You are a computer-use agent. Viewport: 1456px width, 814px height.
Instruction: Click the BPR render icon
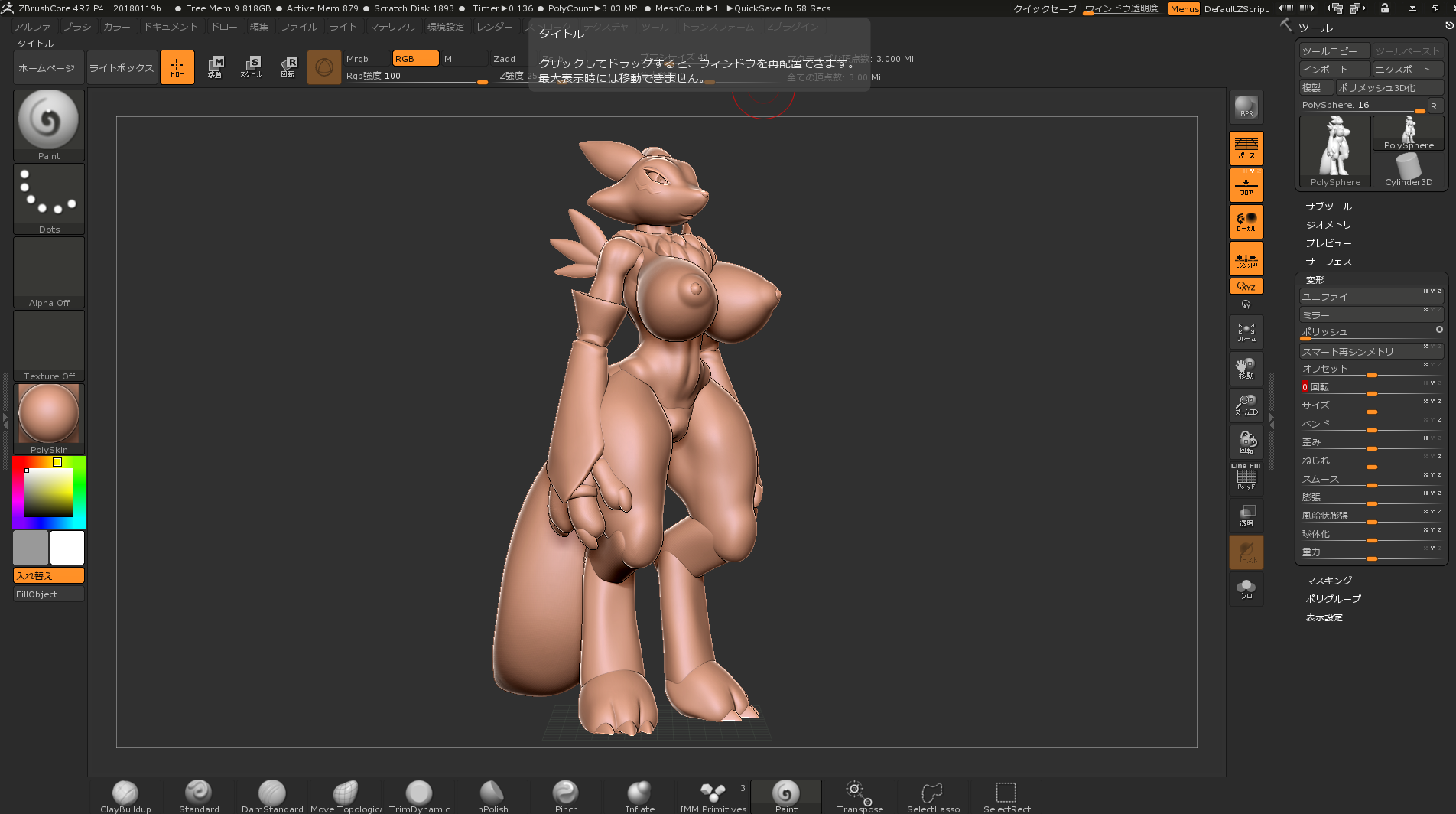point(1246,108)
